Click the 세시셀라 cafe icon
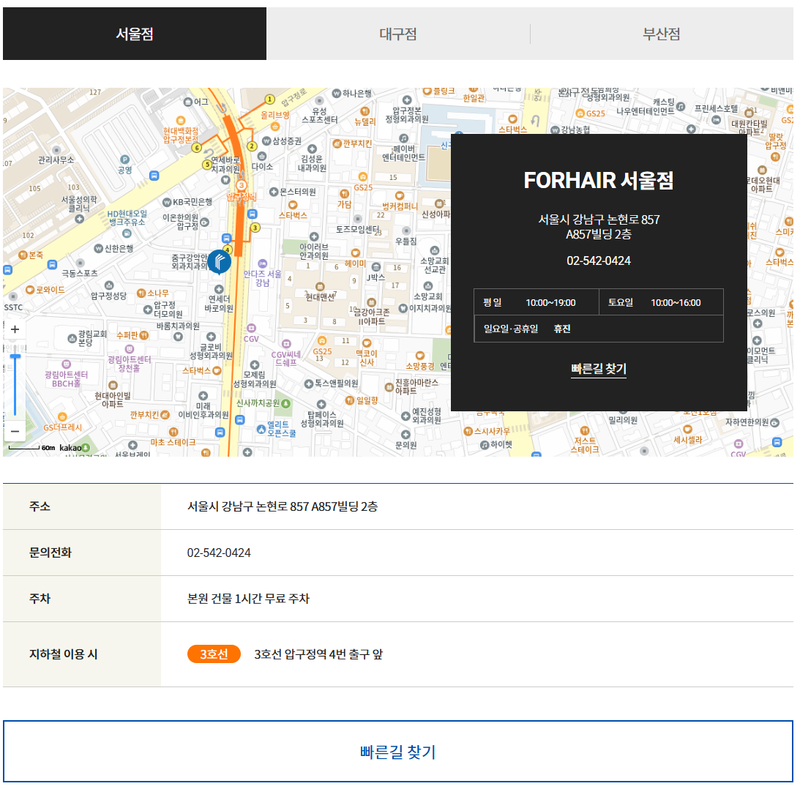The image size is (800, 786). pos(687,429)
